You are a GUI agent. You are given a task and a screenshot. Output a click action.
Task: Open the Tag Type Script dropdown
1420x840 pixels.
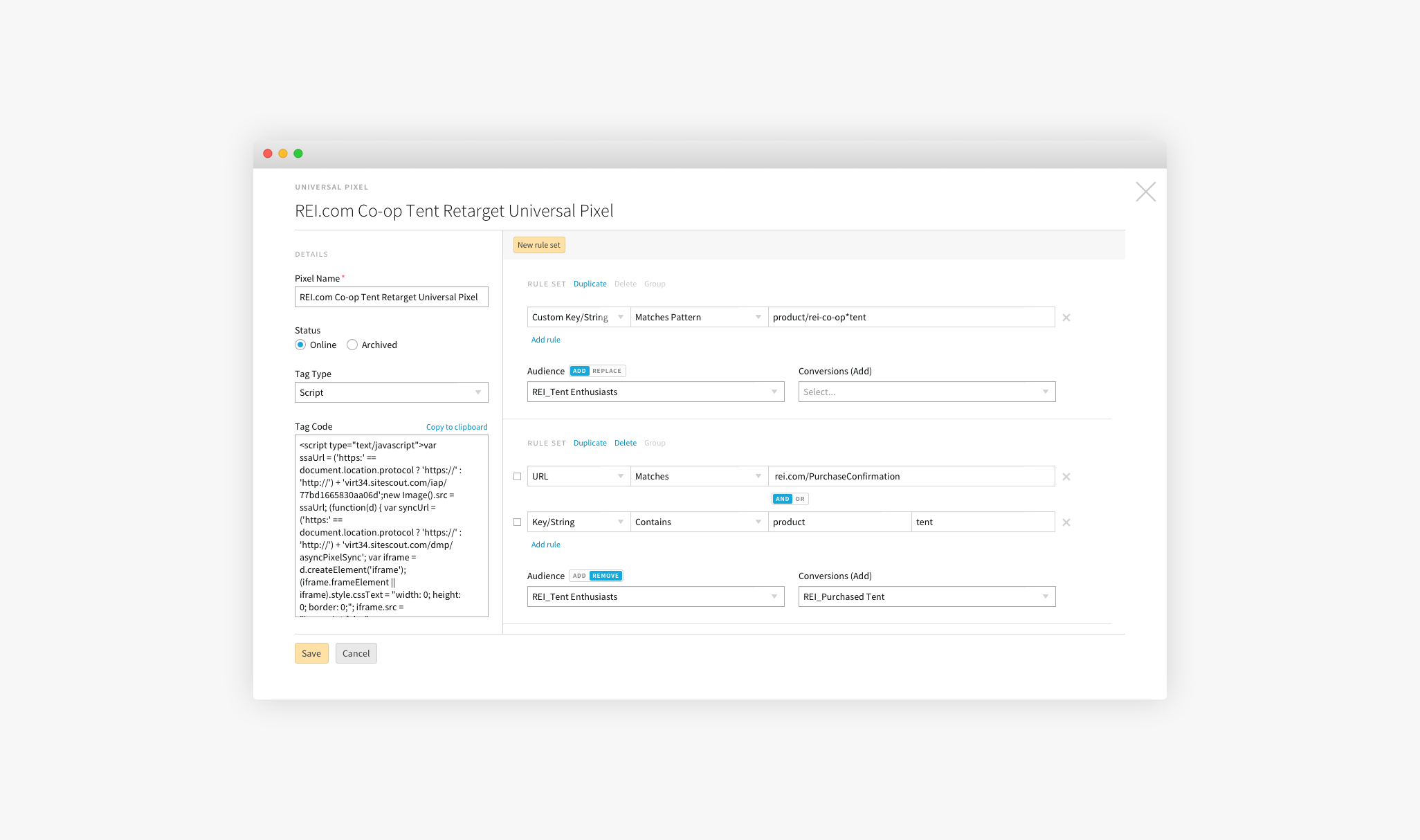pos(391,392)
